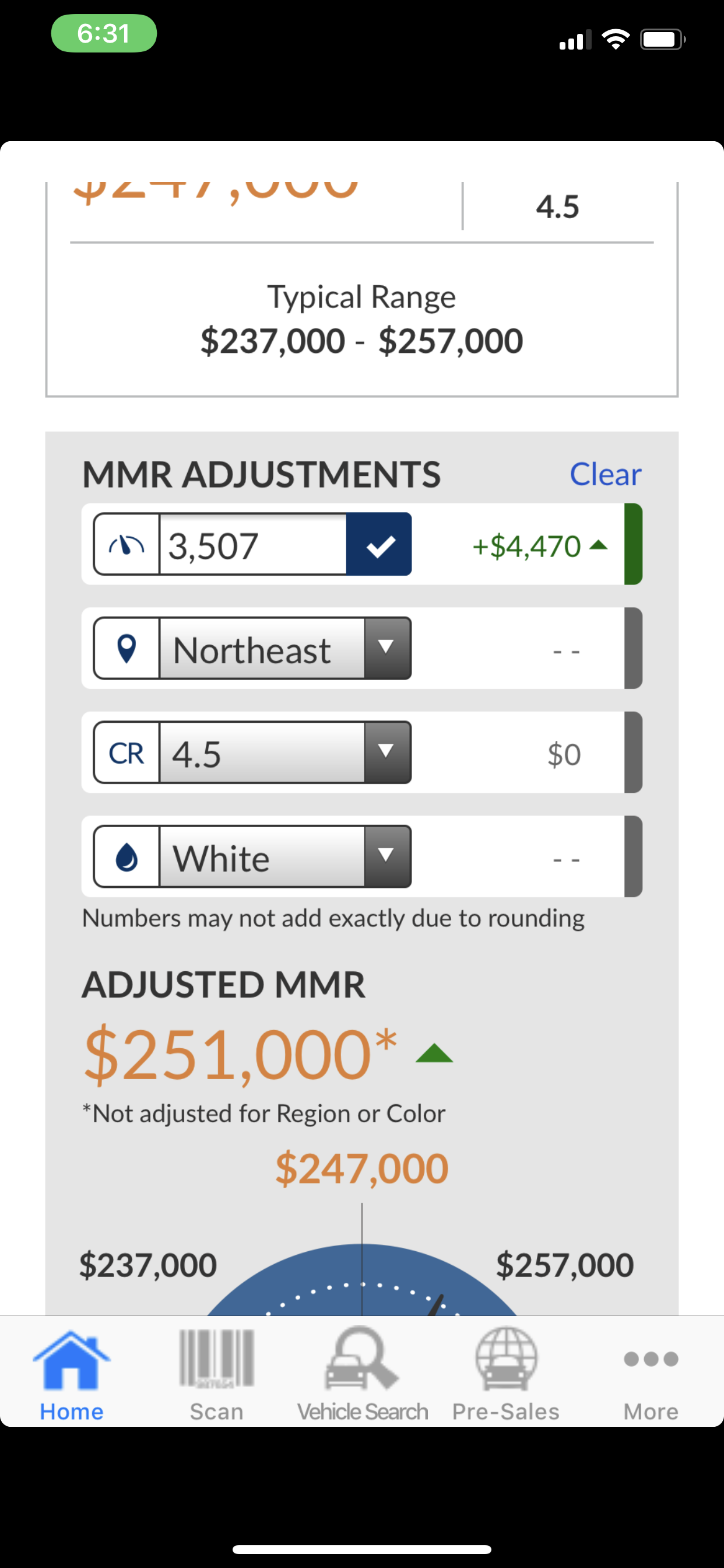The image size is (724, 1568).
Task: Tap the Typical Range price box
Action: coord(362,319)
